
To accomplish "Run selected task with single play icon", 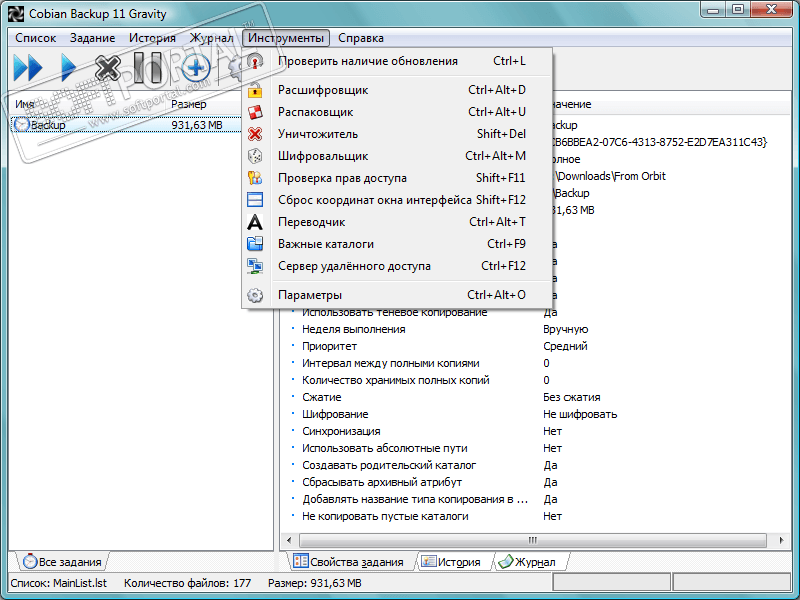I will pos(68,67).
